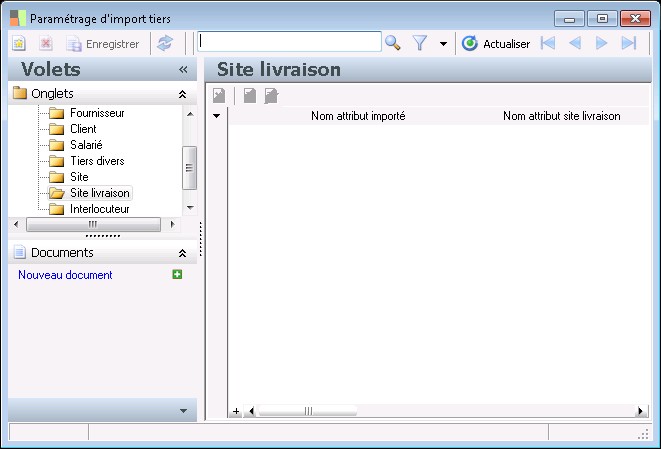Click the tree scroll down arrow

(190, 207)
